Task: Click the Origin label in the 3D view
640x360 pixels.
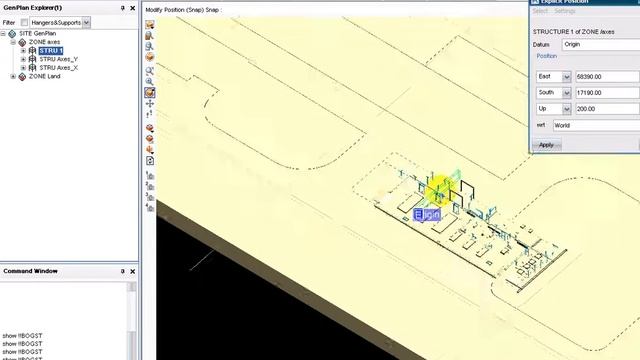Action: [x=427, y=214]
